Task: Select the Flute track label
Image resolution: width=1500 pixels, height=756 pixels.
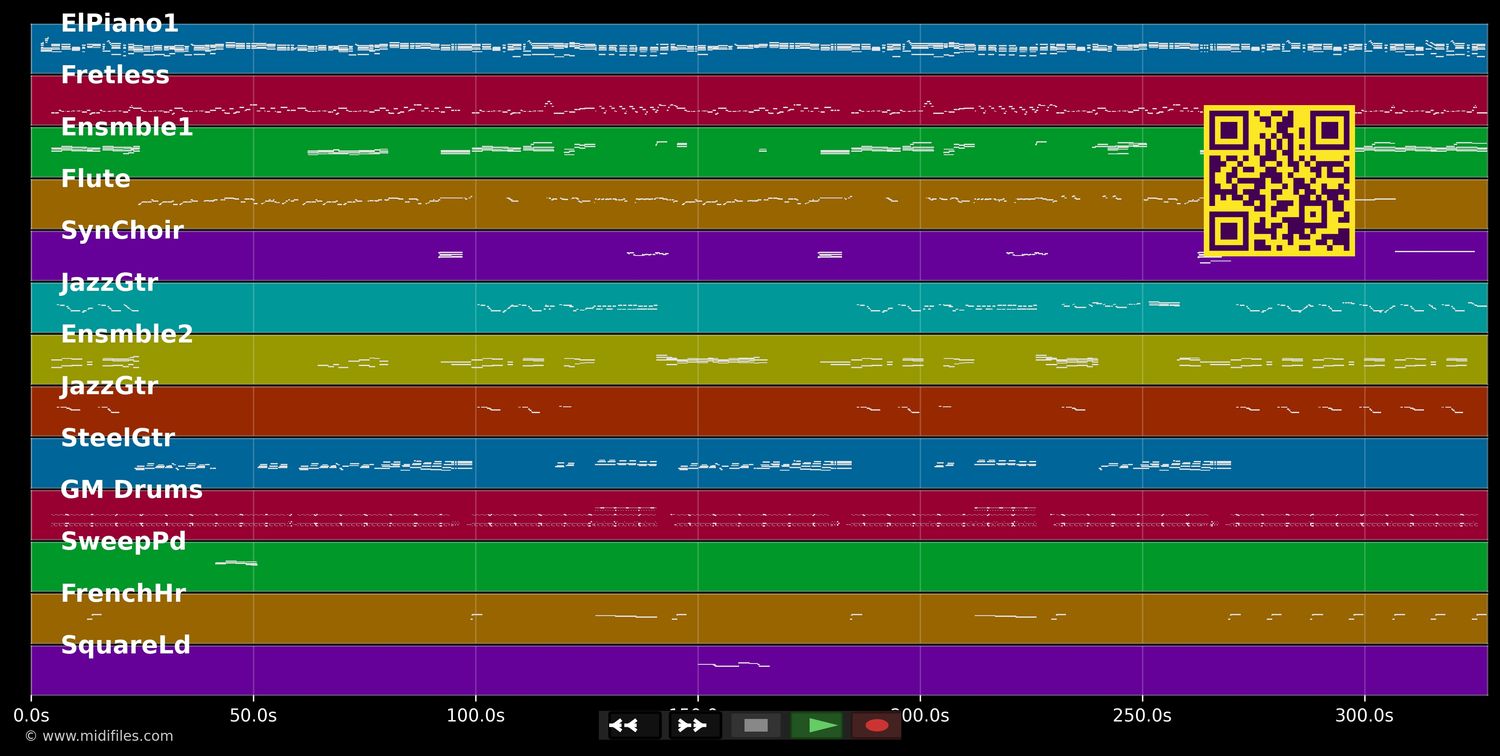Action: coord(95,180)
